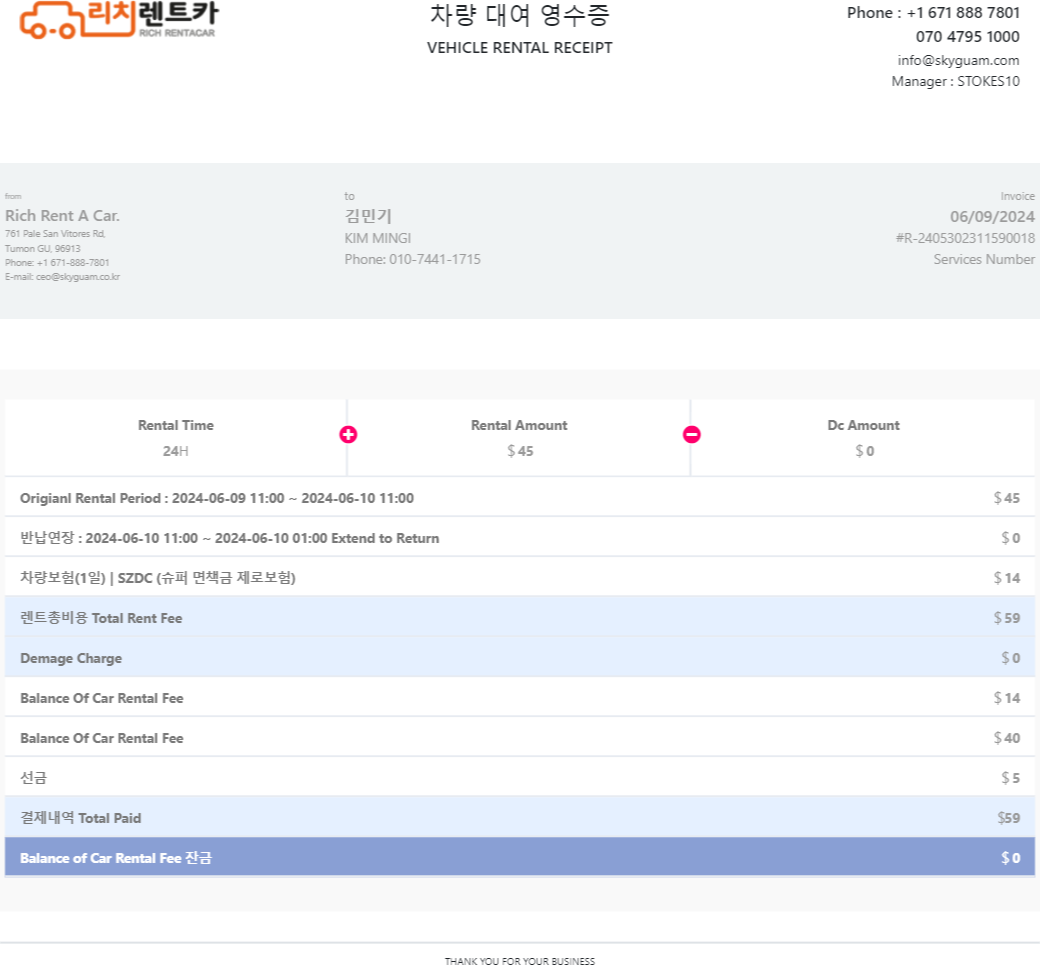The image size is (1040, 969).
Task: Click customer phone 010-7441-1715
Action: [434, 259]
